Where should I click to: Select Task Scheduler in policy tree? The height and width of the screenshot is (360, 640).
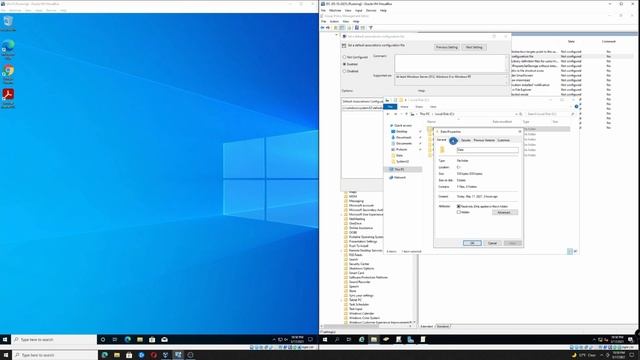coord(359,304)
